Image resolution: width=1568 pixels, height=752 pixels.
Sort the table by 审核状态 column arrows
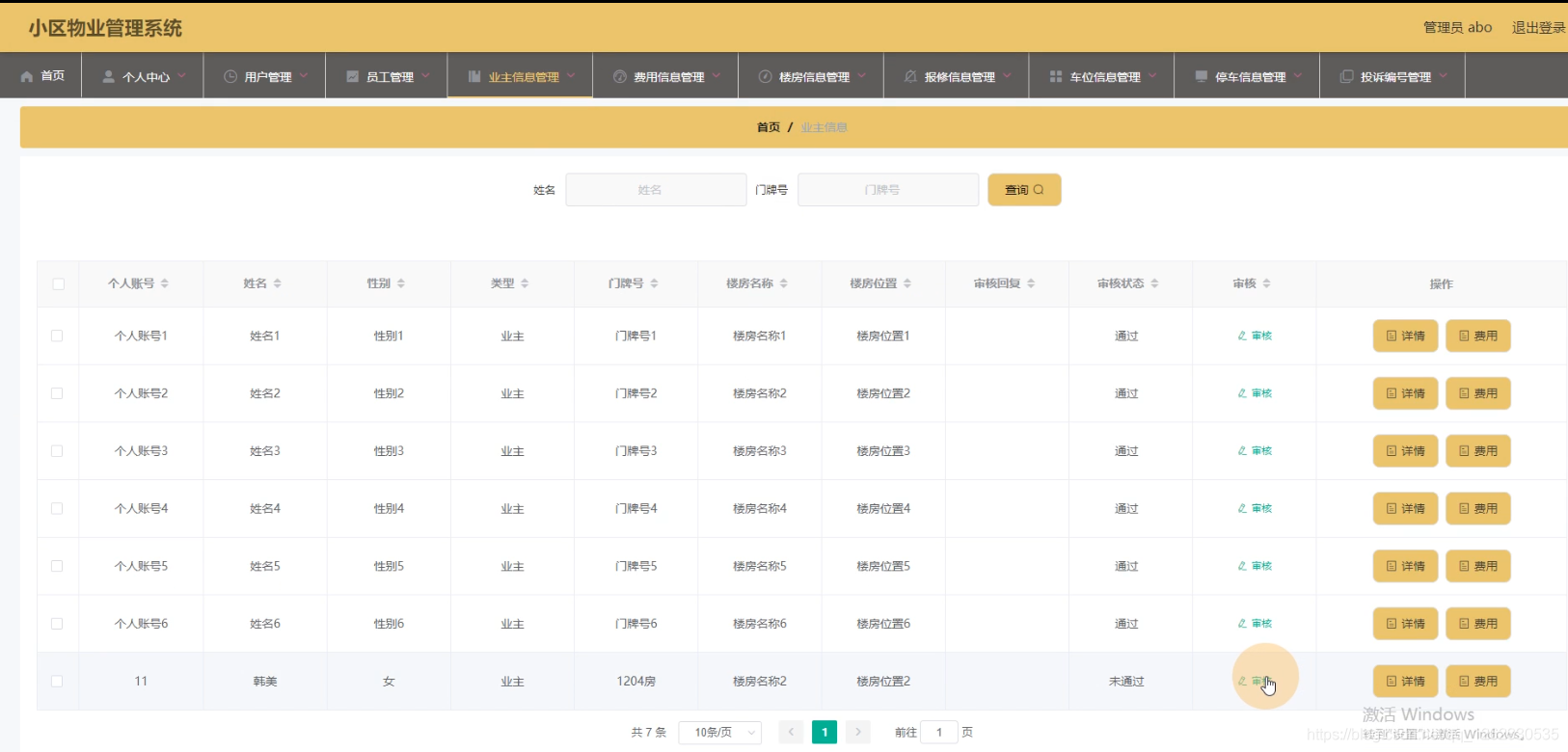coord(1154,283)
